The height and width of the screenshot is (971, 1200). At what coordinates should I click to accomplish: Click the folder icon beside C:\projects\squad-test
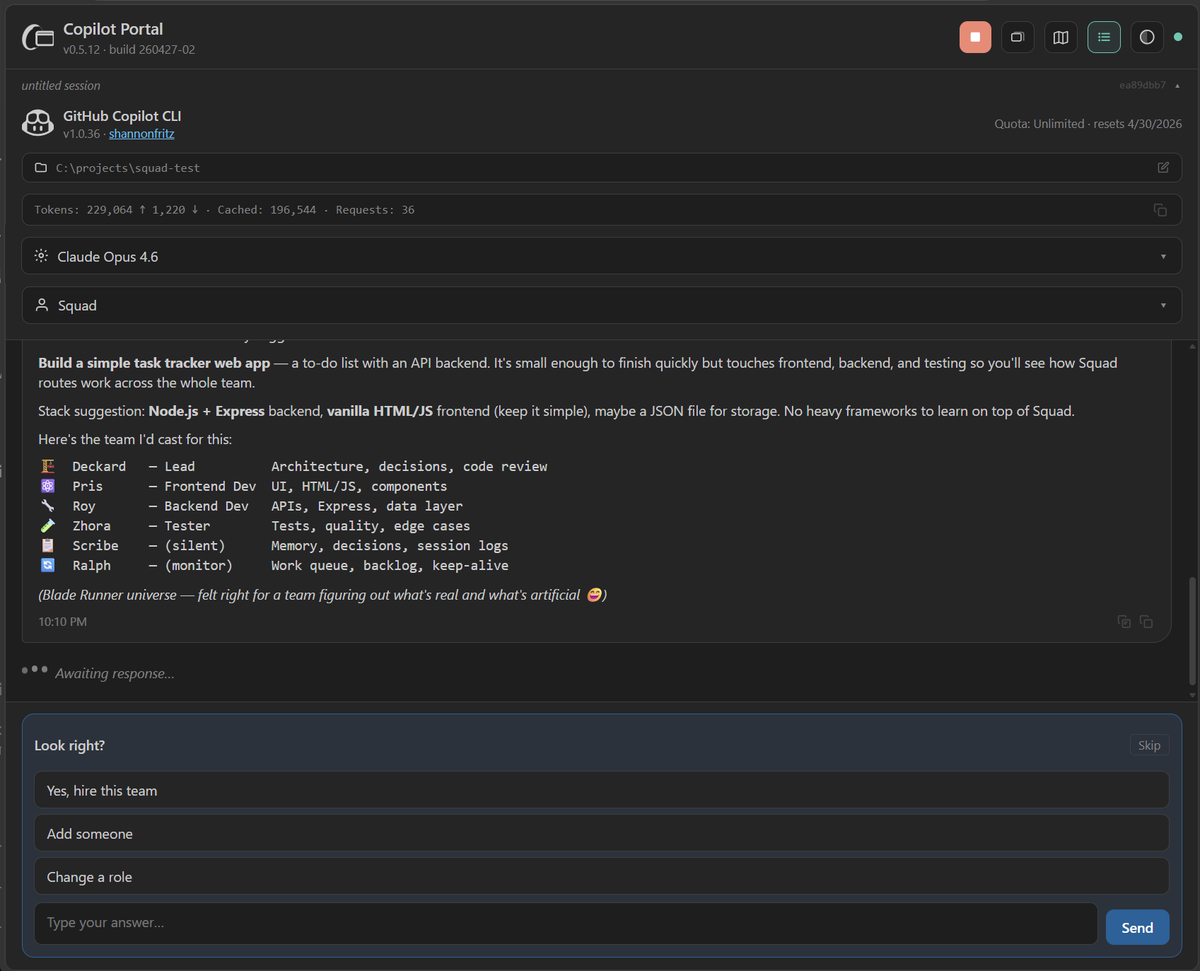click(x=41, y=168)
